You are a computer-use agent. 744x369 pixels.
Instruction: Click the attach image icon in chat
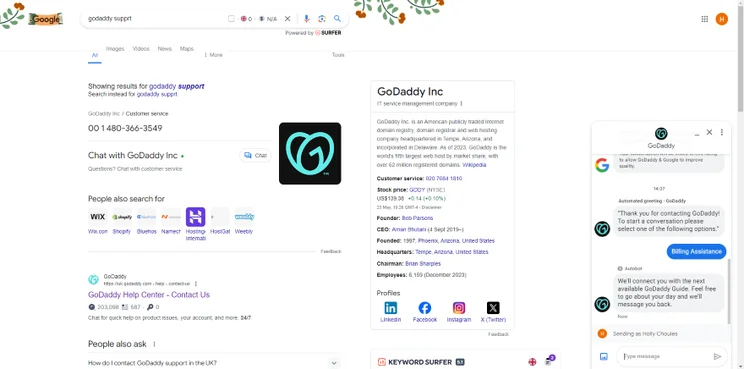click(x=604, y=357)
